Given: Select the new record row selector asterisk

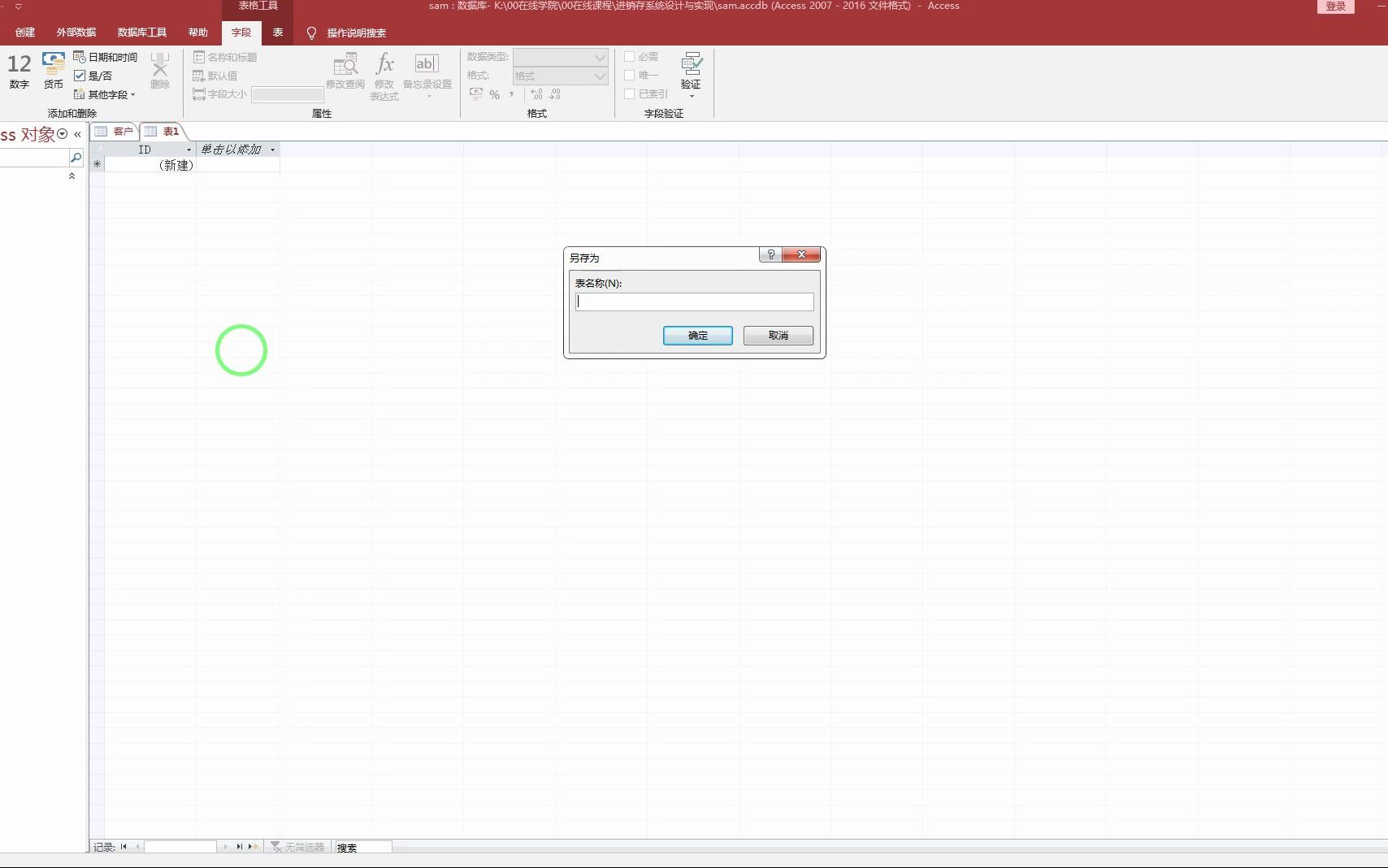Looking at the screenshot, I should tap(98, 165).
